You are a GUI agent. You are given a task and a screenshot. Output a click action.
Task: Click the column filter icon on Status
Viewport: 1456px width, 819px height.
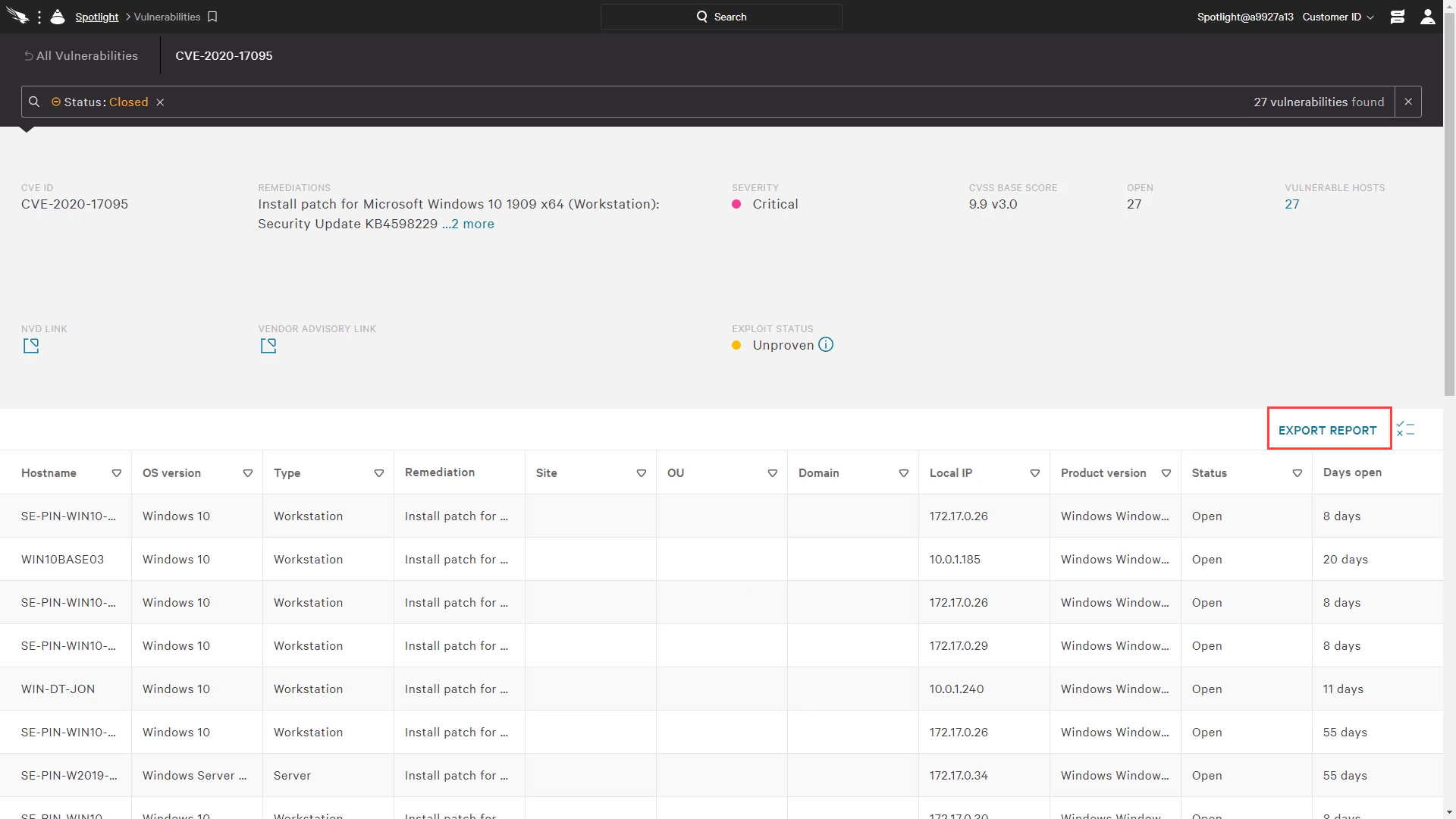pyautogui.click(x=1298, y=473)
